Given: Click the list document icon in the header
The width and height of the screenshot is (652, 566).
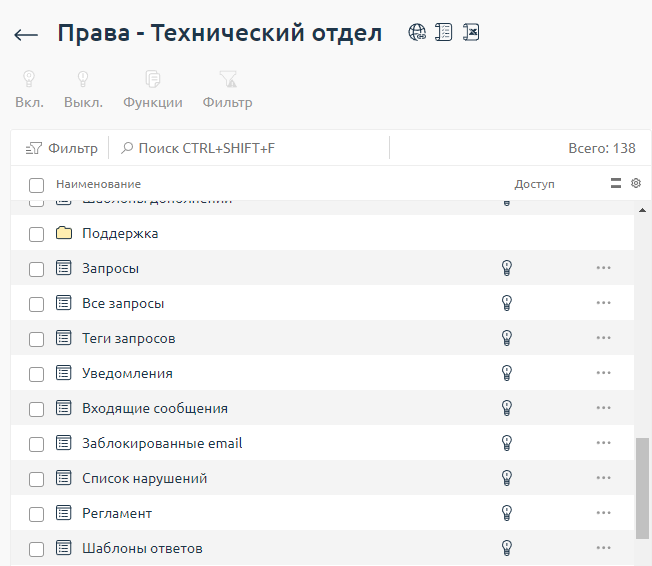Looking at the screenshot, I should pos(443,32).
